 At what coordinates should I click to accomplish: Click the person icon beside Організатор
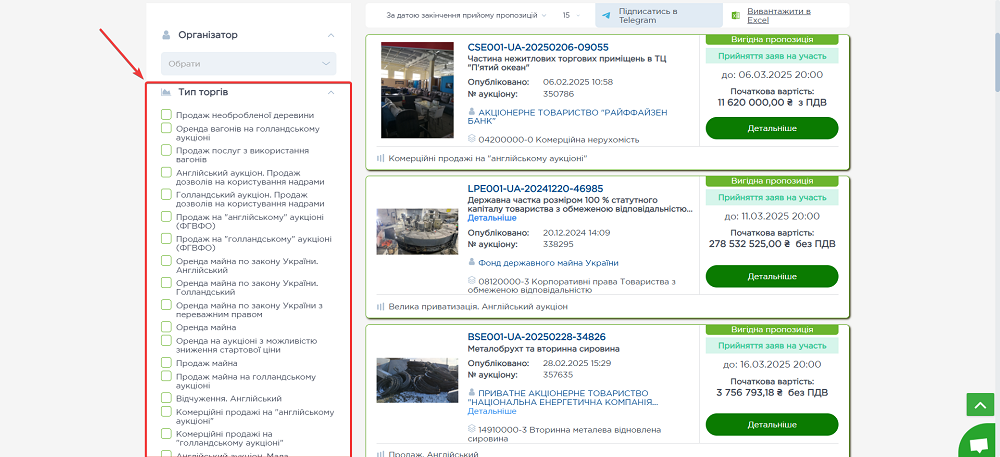167,35
